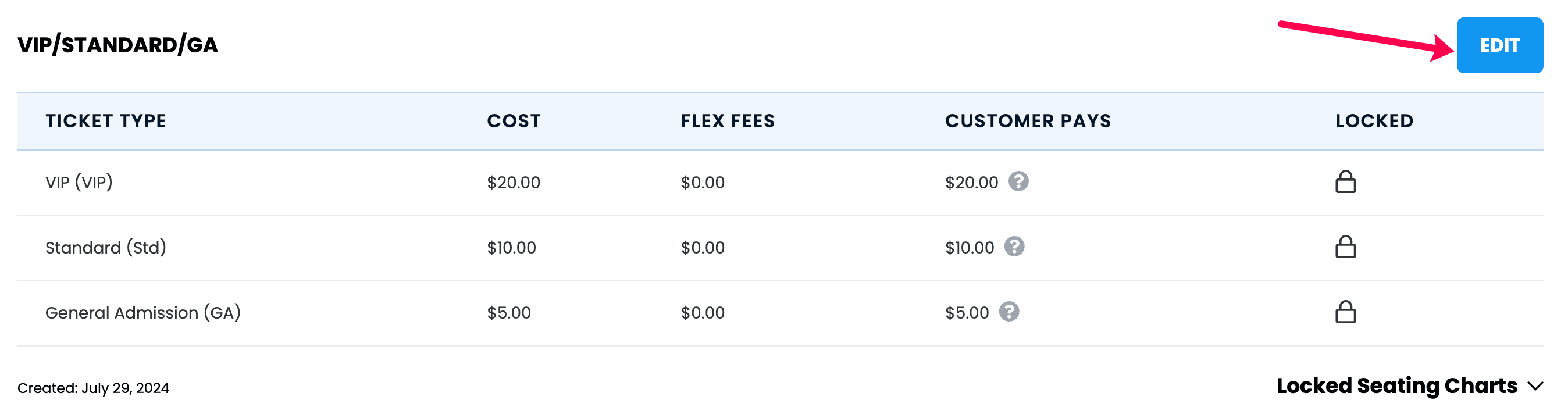This screenshot has height=407, width=1568.
Task: Expand the Locked Seating Charts section
Action: [x=1410, y=385]
